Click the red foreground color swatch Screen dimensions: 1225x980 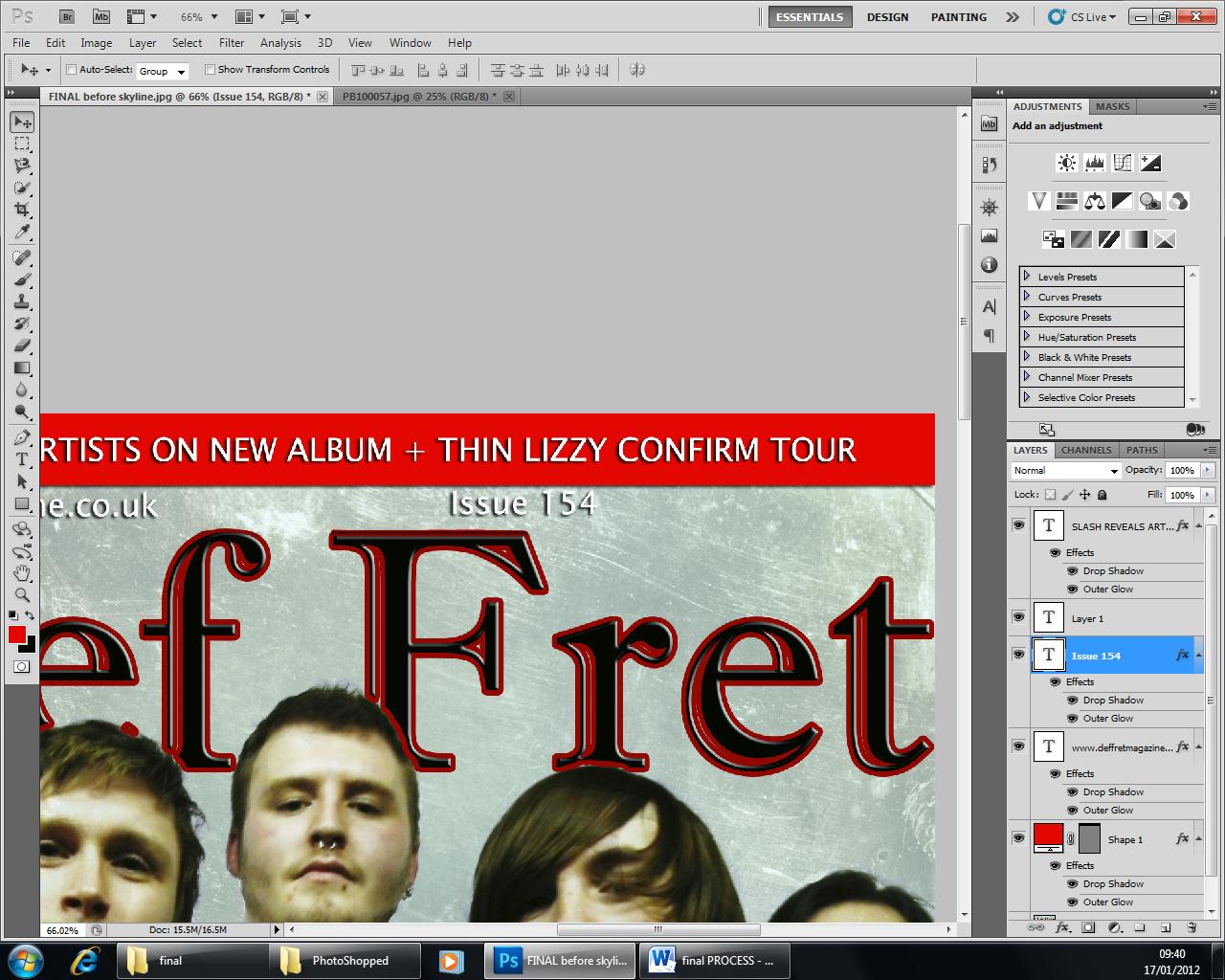17,635
